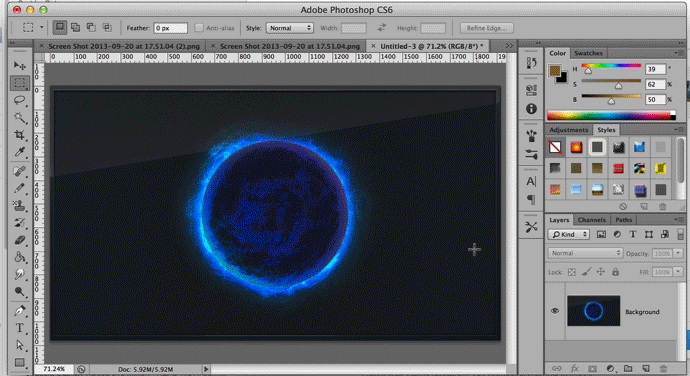This screenshot has width=690, height=376.
Task: Select the Eraser tool
Action: point(19,240)
